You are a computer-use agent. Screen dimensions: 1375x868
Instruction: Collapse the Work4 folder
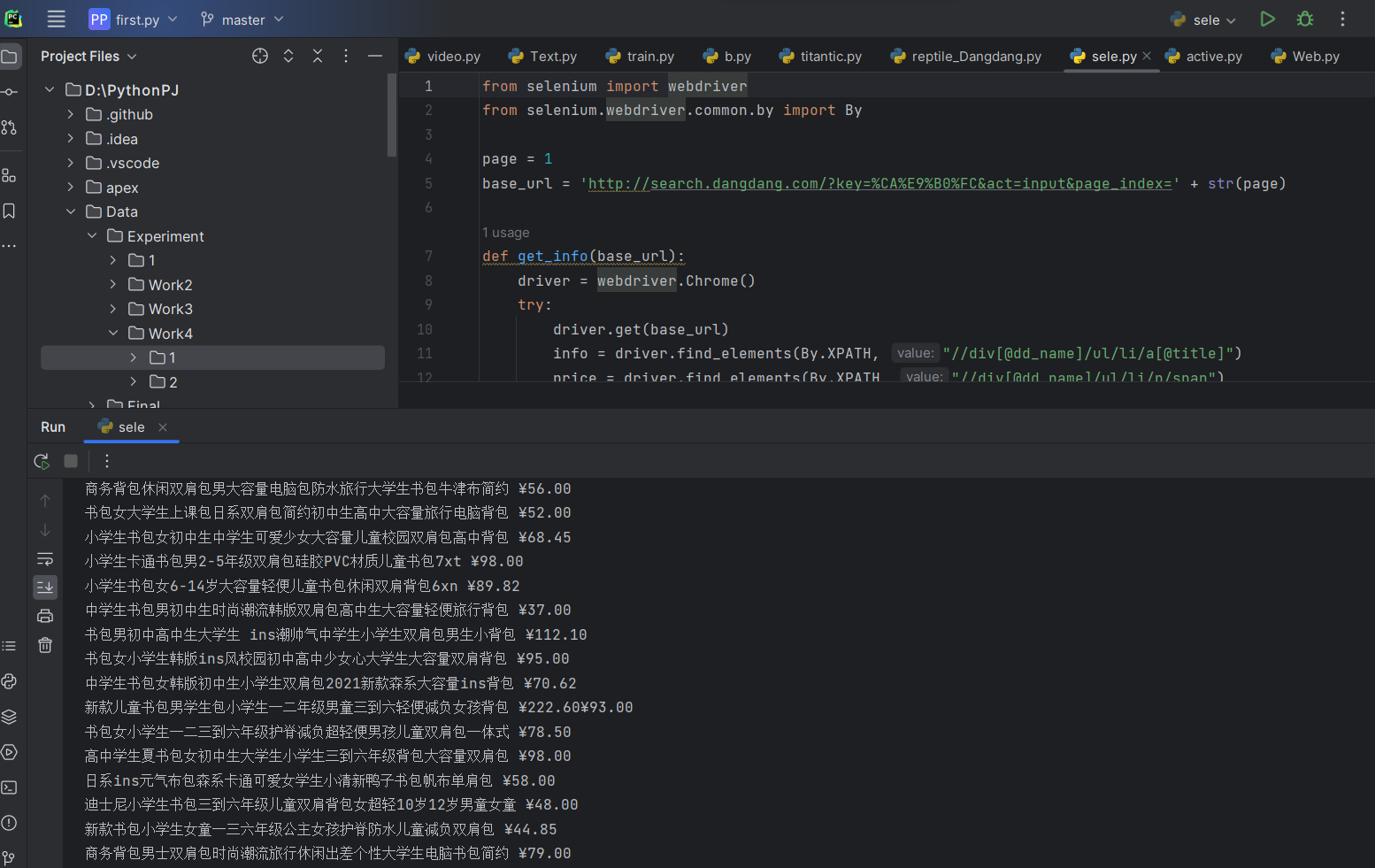113,334
